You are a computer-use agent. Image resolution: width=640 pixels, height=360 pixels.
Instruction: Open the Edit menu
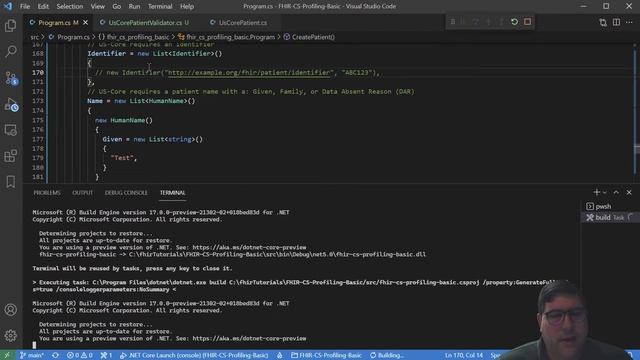[43, 7]
